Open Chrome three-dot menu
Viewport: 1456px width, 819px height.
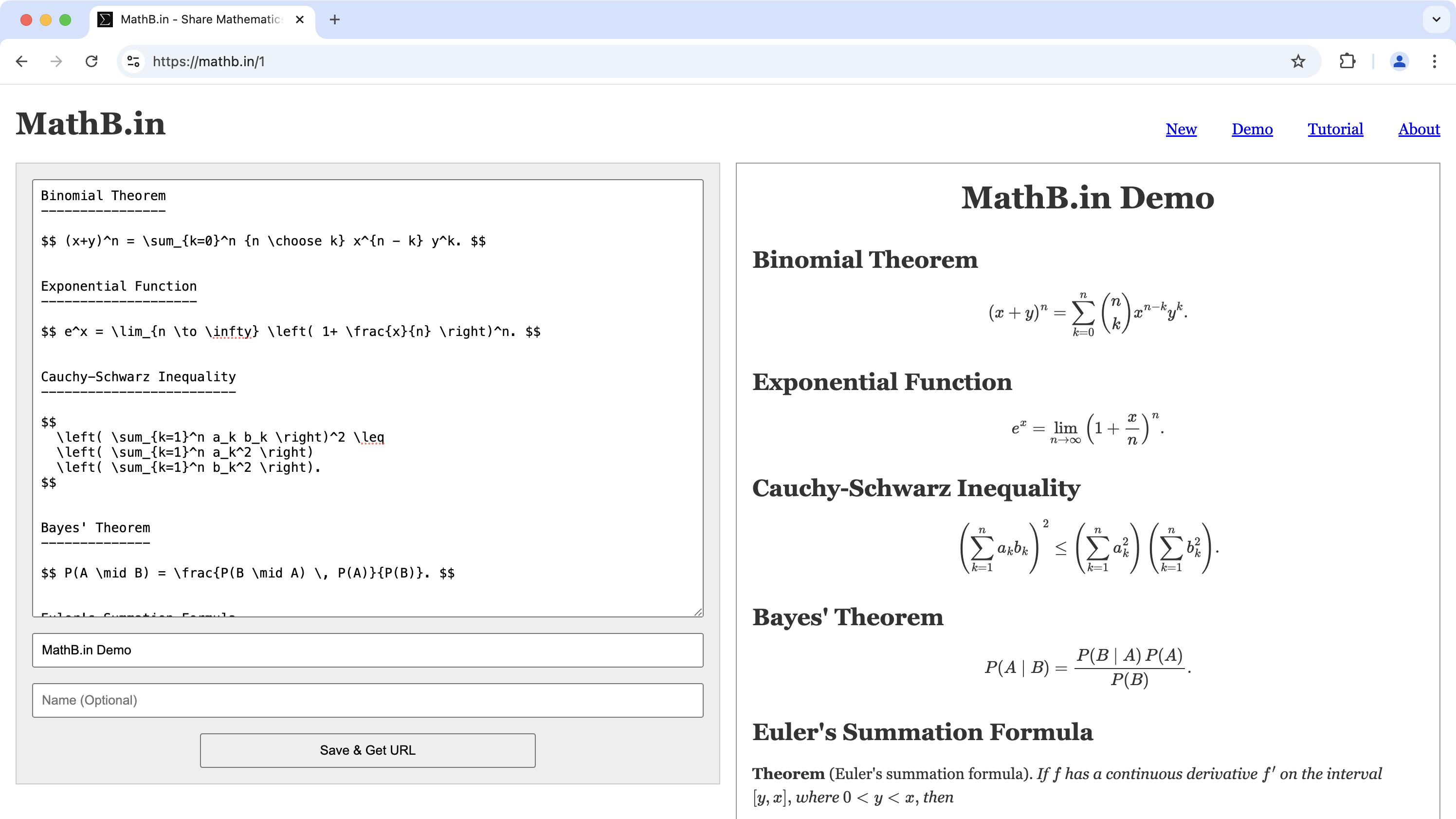[x=1435, y=61]
